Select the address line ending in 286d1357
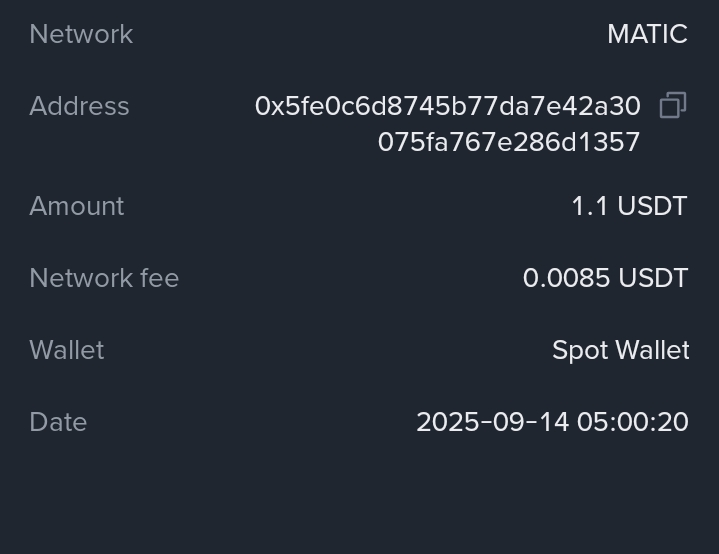 [x=508, y=142]
